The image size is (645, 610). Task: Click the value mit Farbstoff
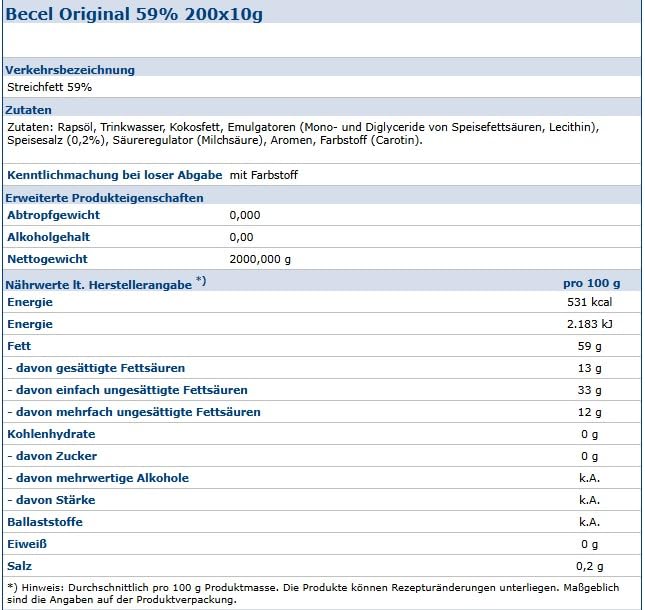(x=264, y=175)
